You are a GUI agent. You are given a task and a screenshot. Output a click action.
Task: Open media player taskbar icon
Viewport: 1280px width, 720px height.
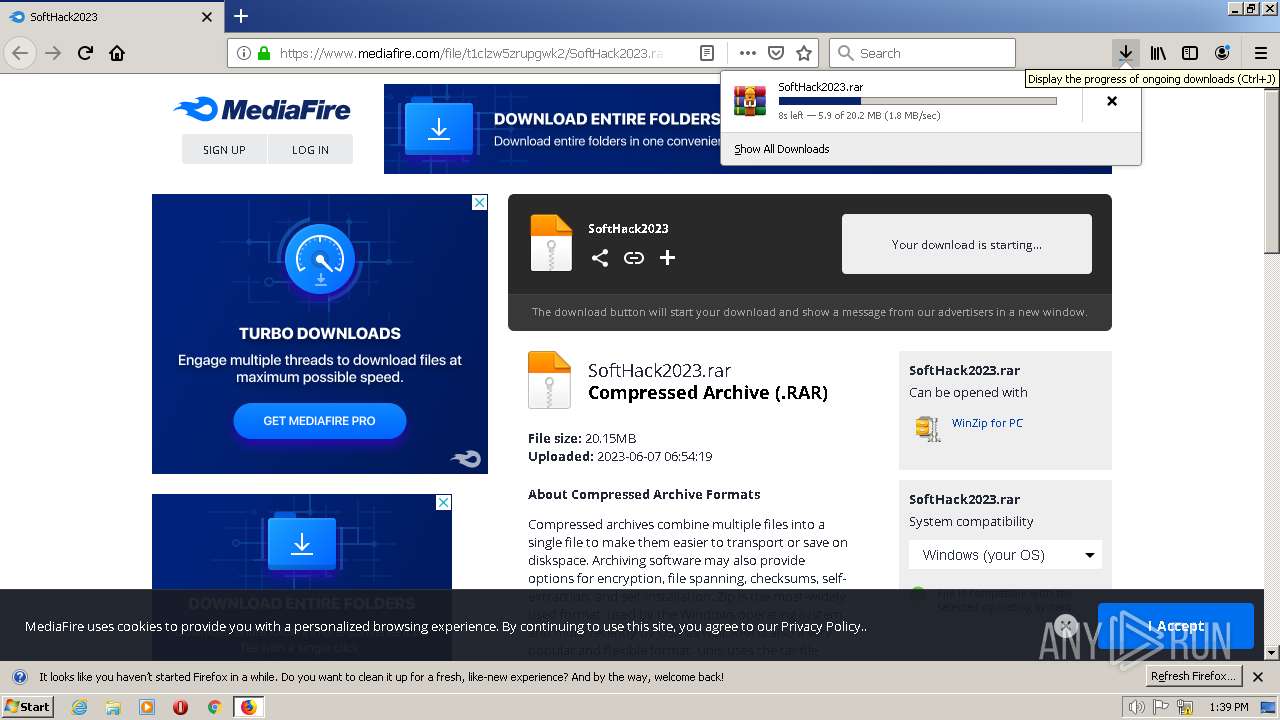pos(147,707)
